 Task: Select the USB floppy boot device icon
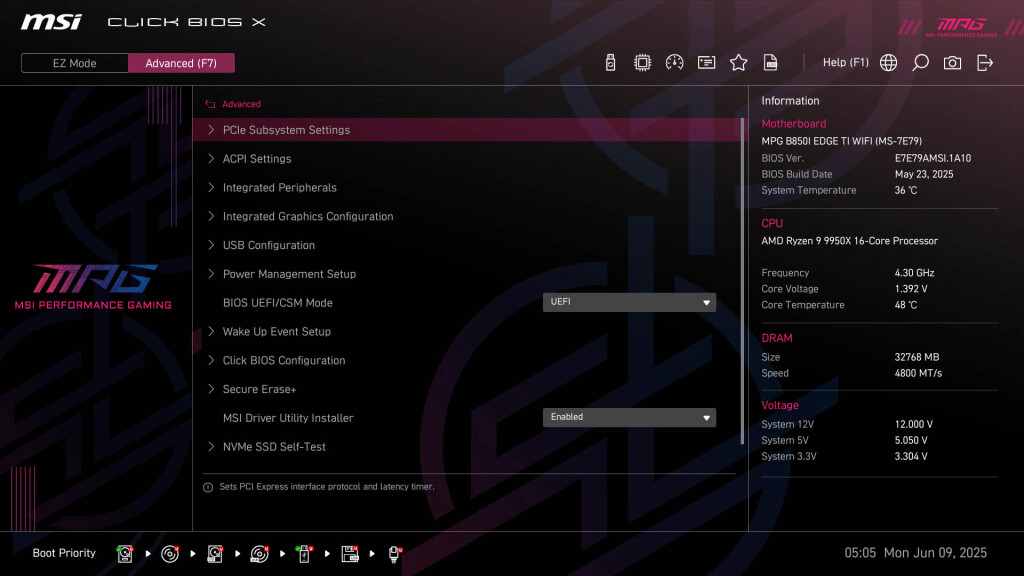pyautogui.click(x=350, y=554)
